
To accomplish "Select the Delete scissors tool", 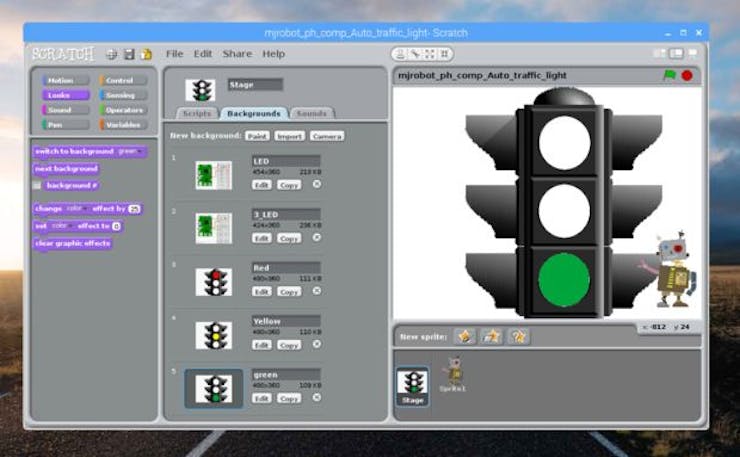I will [415, 54].
